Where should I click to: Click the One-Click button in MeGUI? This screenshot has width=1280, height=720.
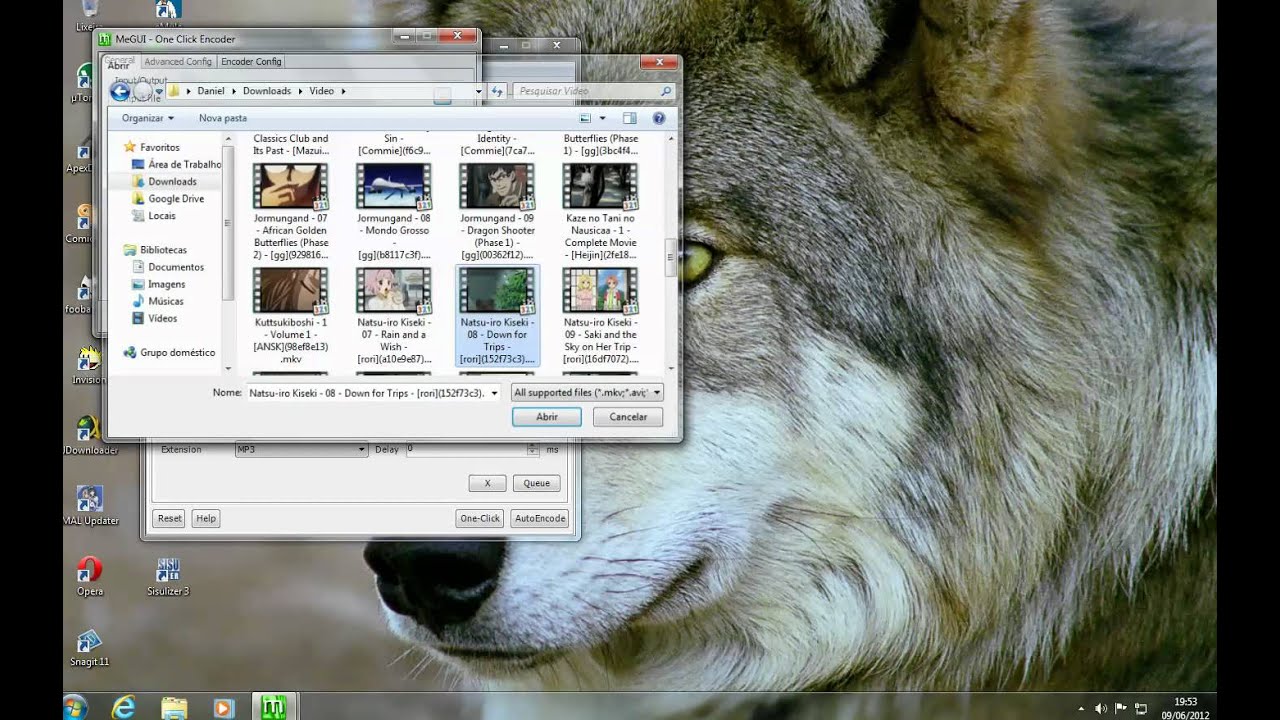(x=480, y=518)
